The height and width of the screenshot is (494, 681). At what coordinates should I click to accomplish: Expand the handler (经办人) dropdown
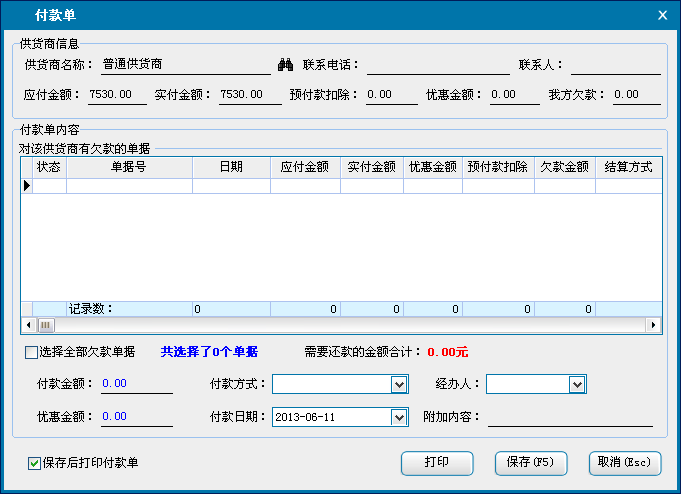coord(576,384)
